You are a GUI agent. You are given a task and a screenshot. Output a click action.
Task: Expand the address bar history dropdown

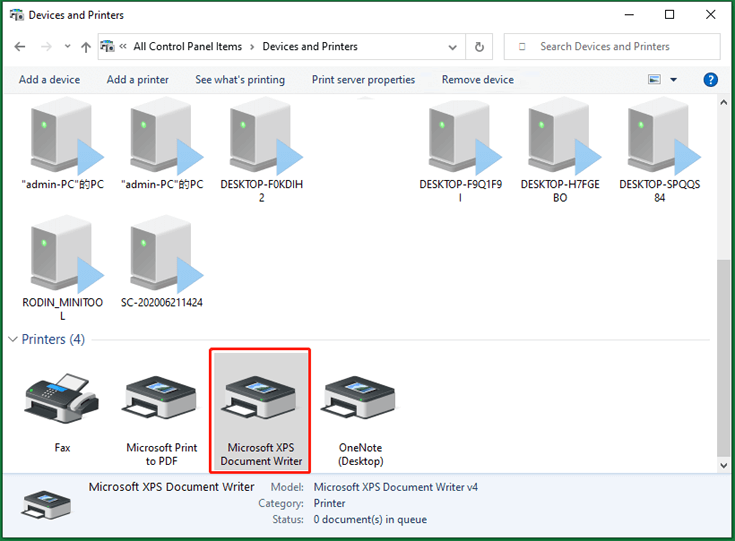[x=452, y=47]
